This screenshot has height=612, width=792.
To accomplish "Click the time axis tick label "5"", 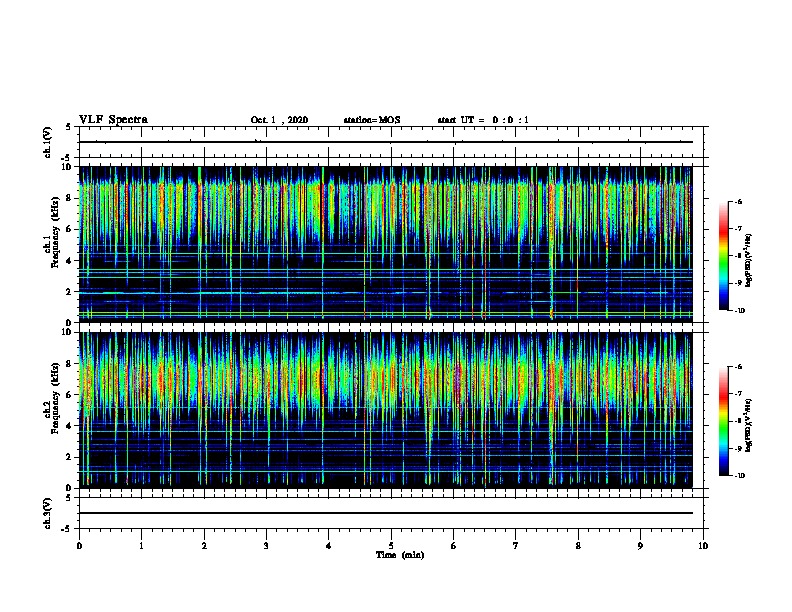I will click(x=391, y=545).
